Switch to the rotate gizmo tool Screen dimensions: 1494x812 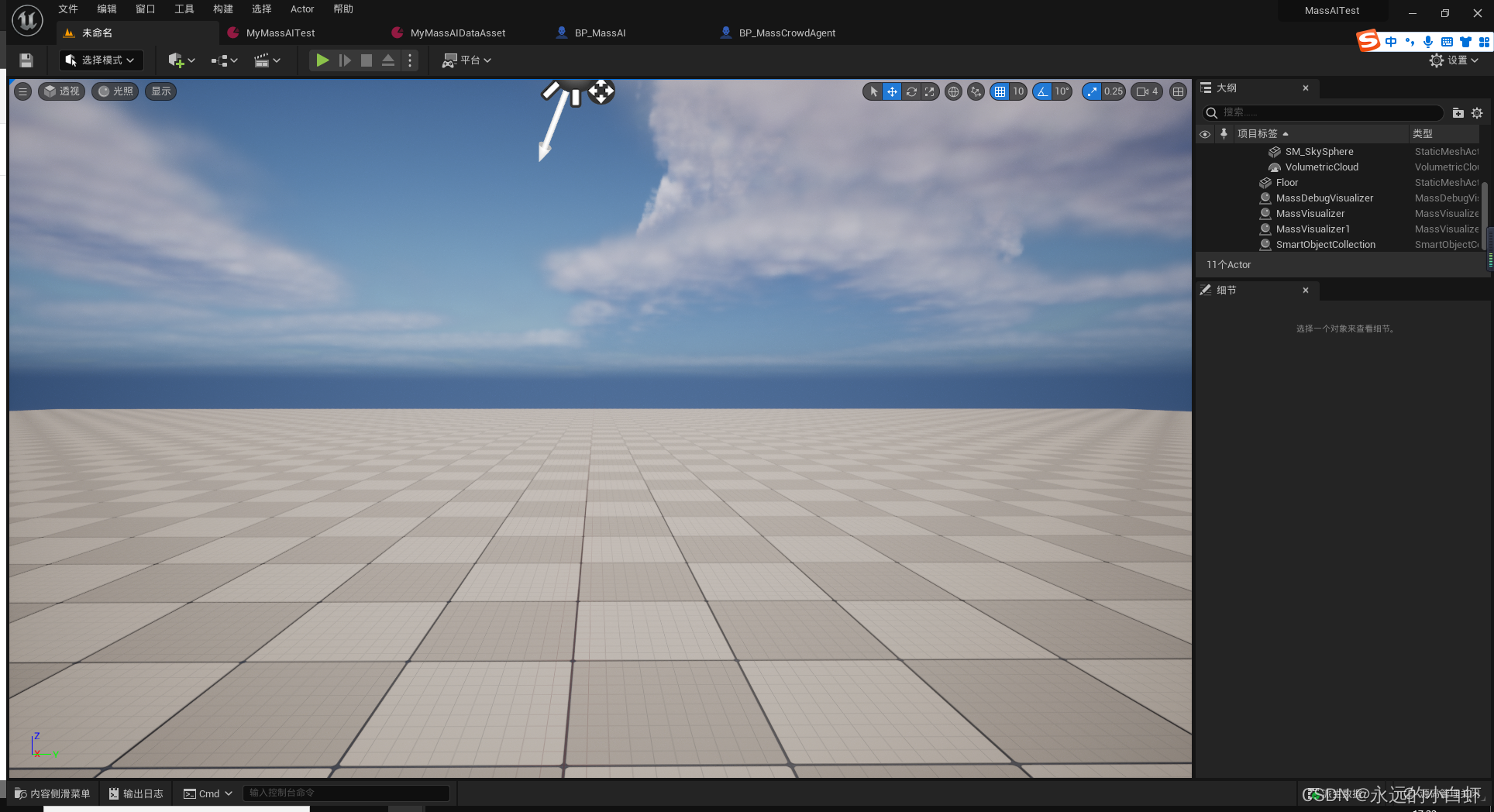click(911, 91)
